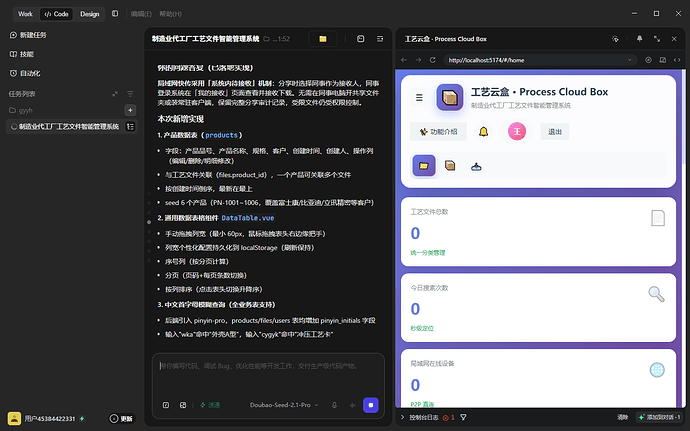Open the 编辑(E) menu
This screenshot has height=431, width=690.
pos(141,14)
